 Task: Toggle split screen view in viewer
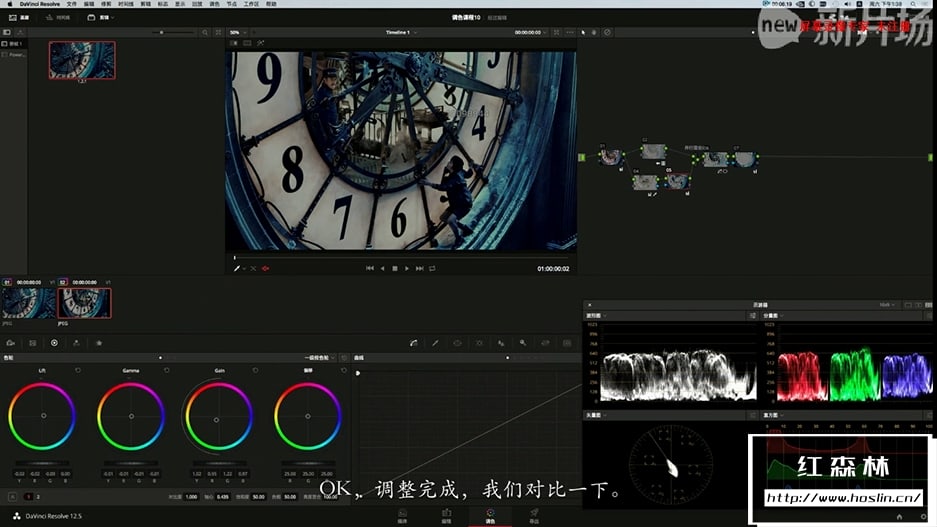(x=247, y=43)
